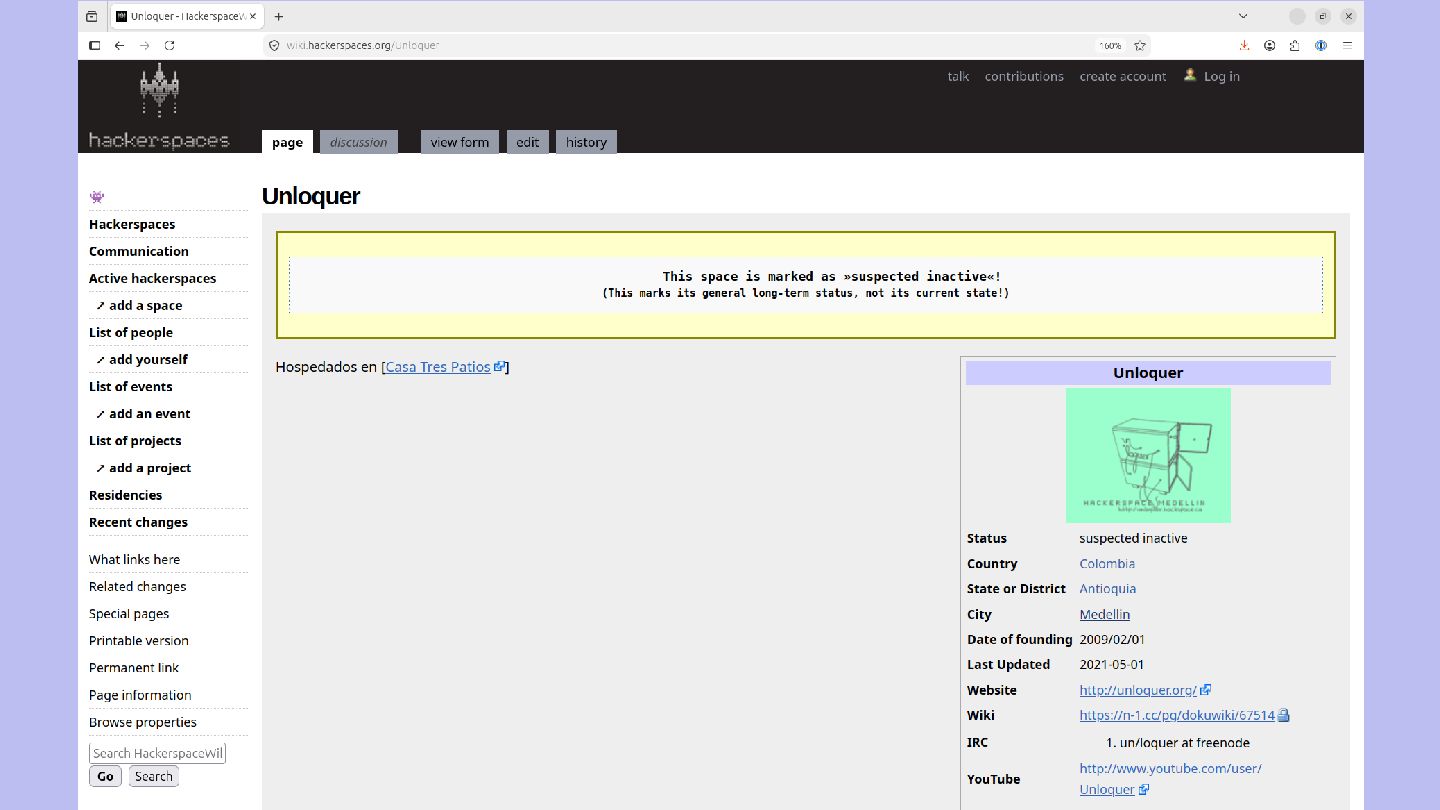Open the history tab
The width and height of the screenshot is (1440, 810).
tap(586, 142)
